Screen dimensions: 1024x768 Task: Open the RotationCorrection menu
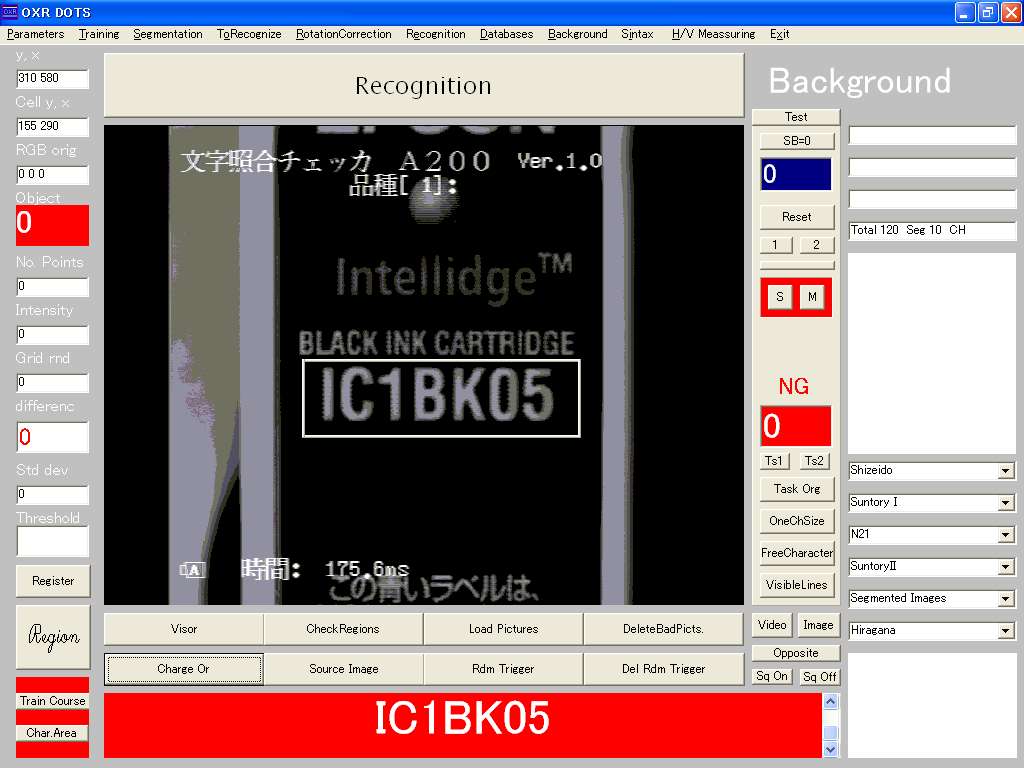(x=344, y=34)
